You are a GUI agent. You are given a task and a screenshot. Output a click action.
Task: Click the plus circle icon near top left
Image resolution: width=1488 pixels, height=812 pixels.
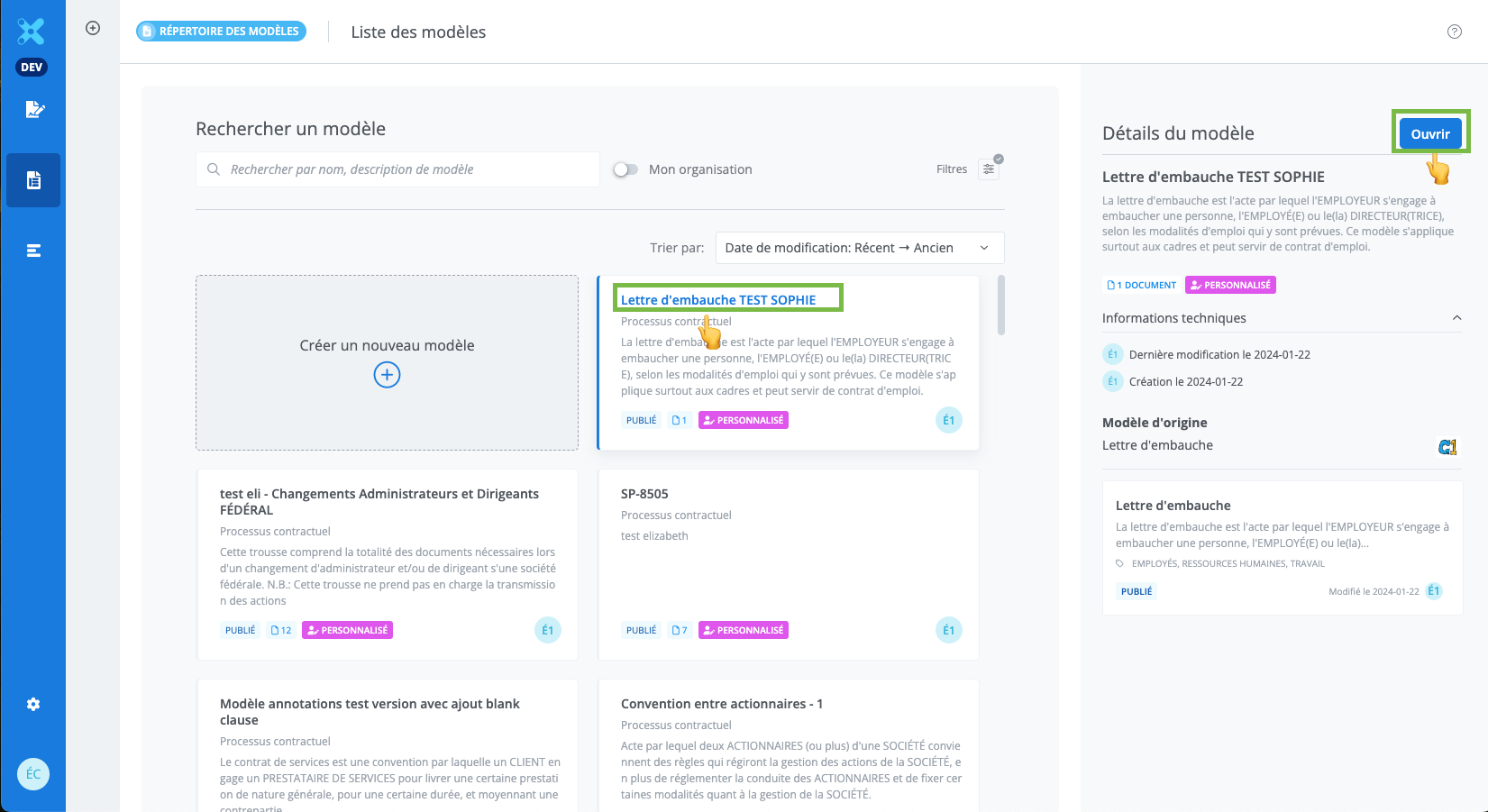click(93, 28)
